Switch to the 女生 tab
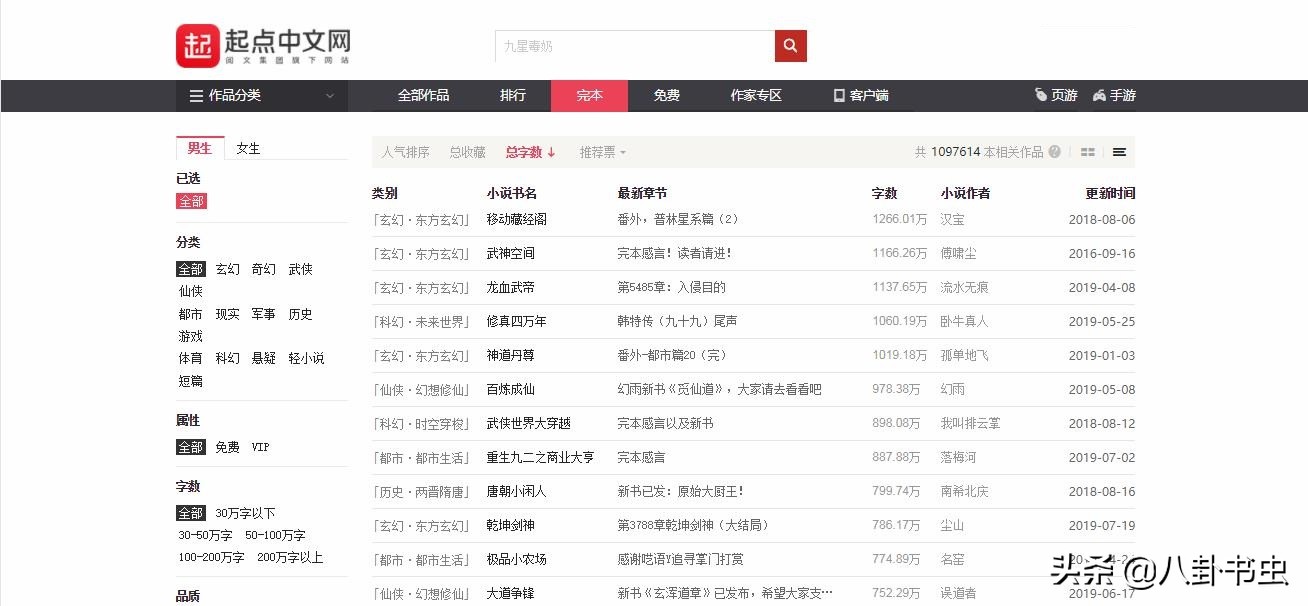 248,148
